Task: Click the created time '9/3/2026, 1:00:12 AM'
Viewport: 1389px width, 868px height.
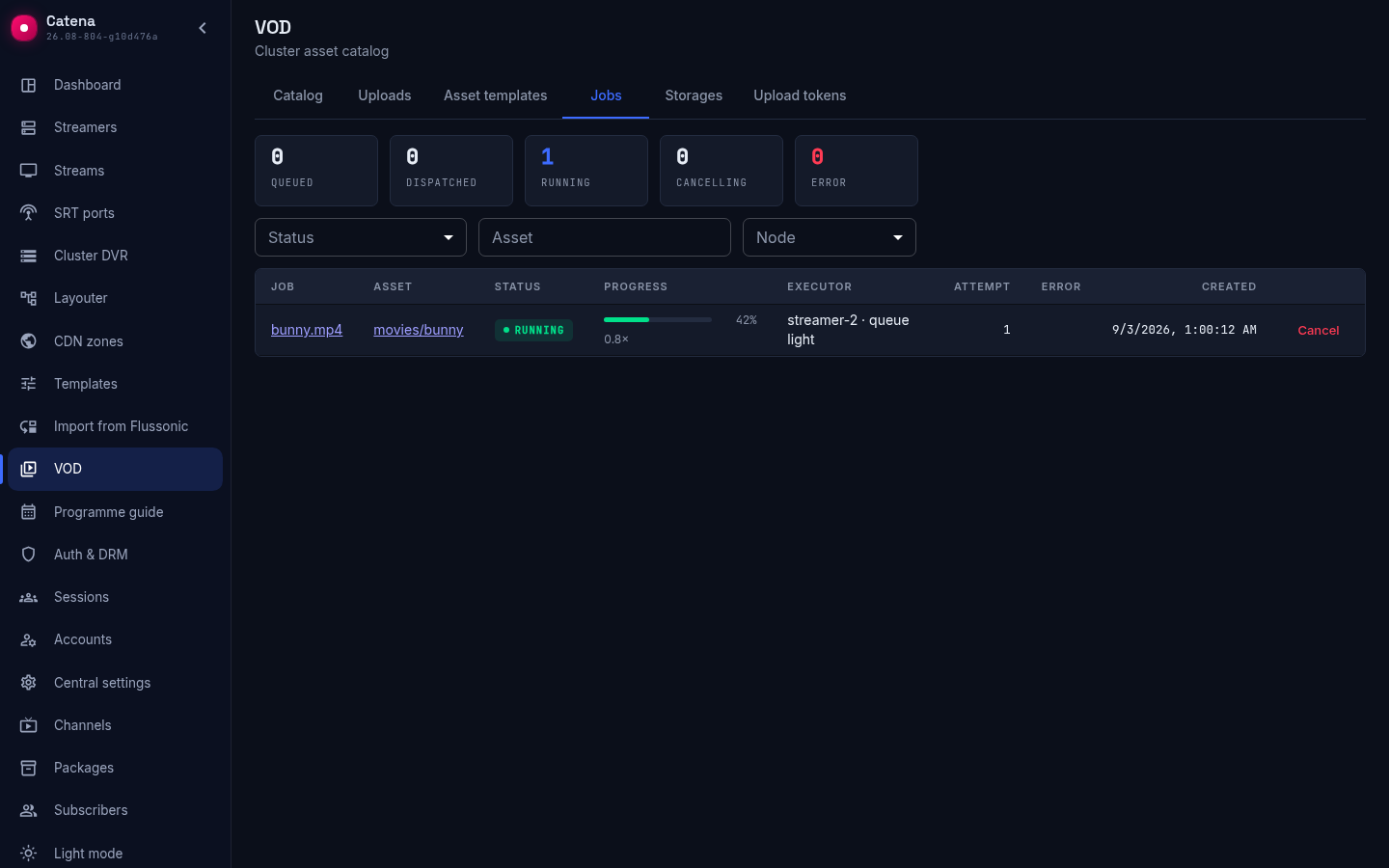Action: [x=1185, y=330]
